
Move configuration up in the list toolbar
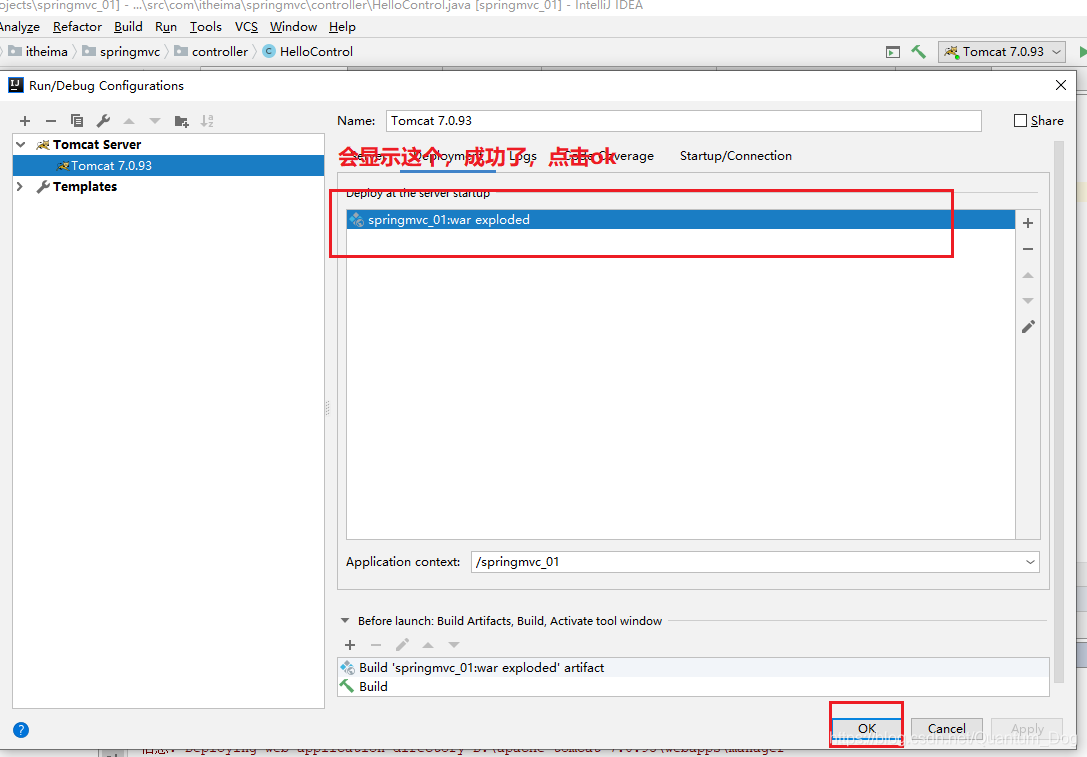129,121
